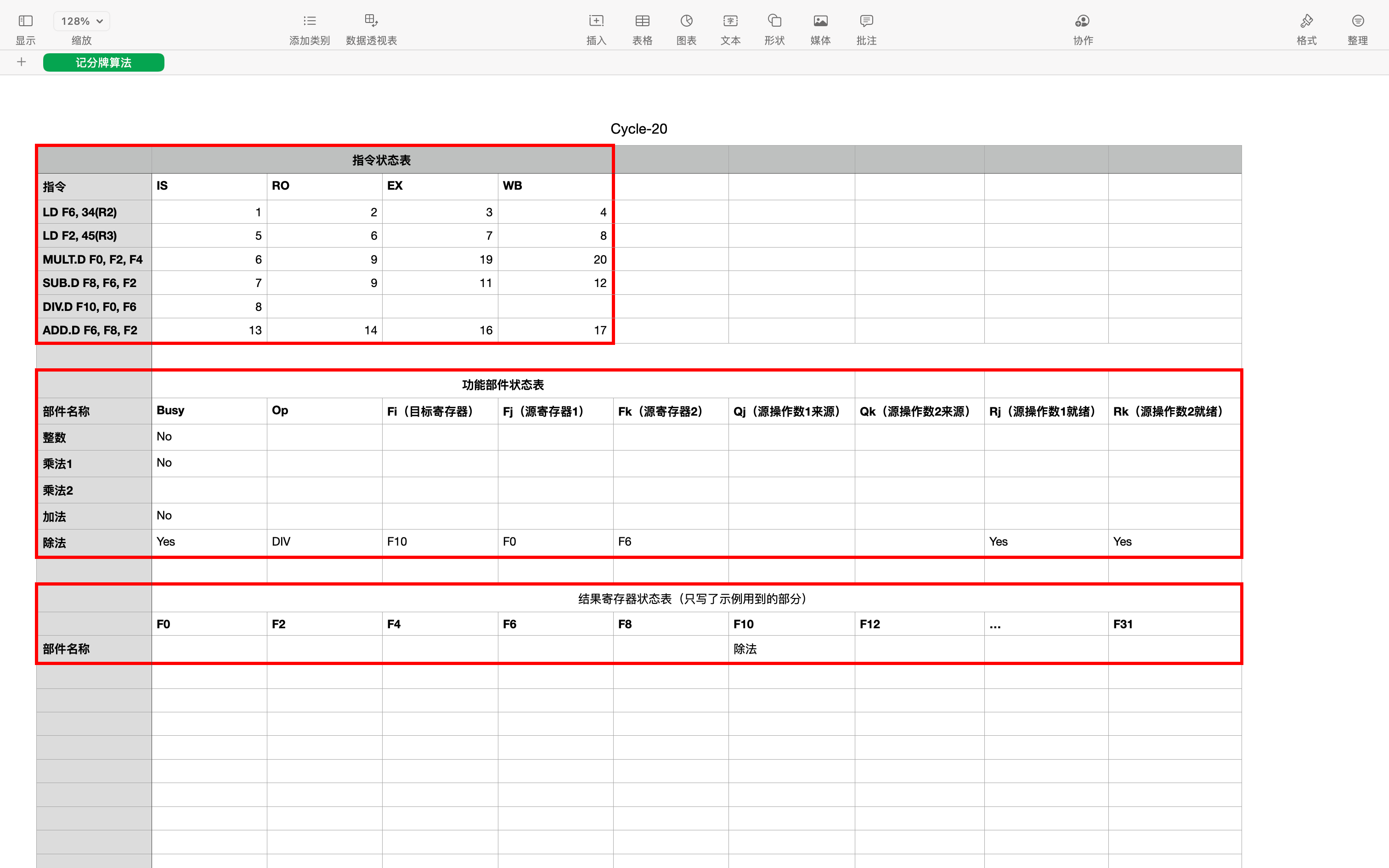Select the SUB.D F8, F6, F2 cell

[94, 282]
